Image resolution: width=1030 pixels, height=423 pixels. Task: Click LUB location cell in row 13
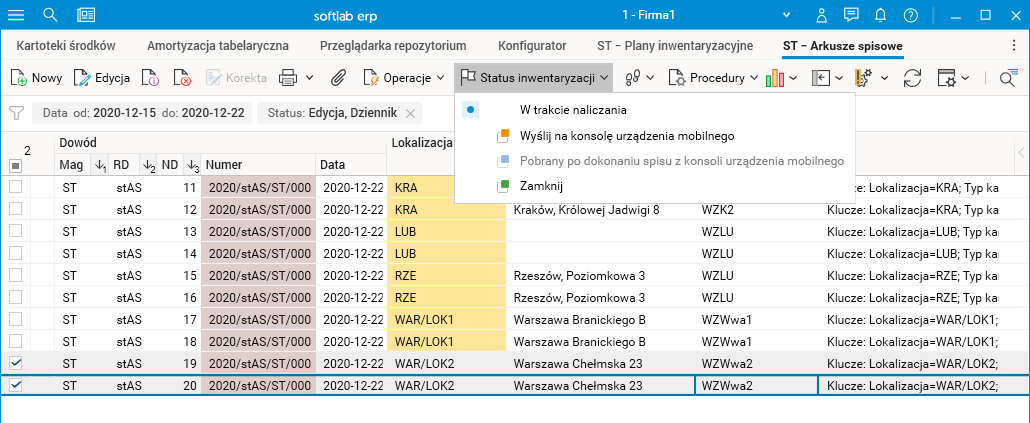pyautogui.click(x=447, y=232)
